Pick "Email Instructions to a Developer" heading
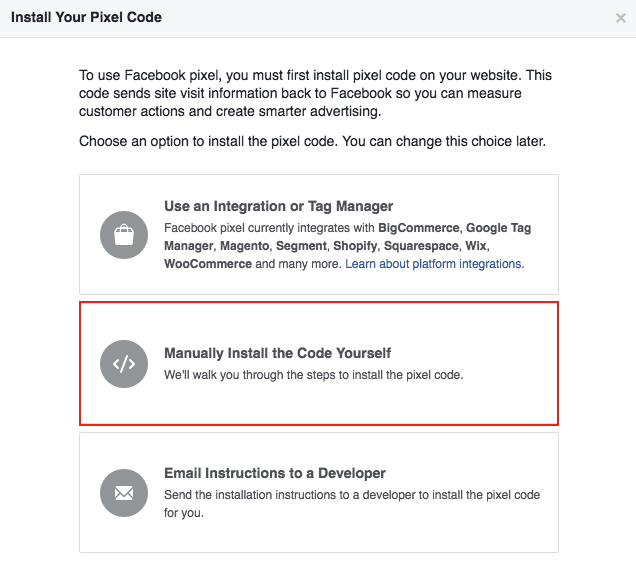636x571 pixels. (x=275, y=473)
